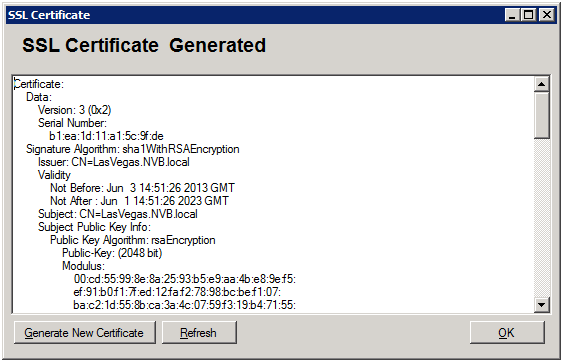Click the Generate New Certificate button

pyautogui.click(x=85, y=332)
